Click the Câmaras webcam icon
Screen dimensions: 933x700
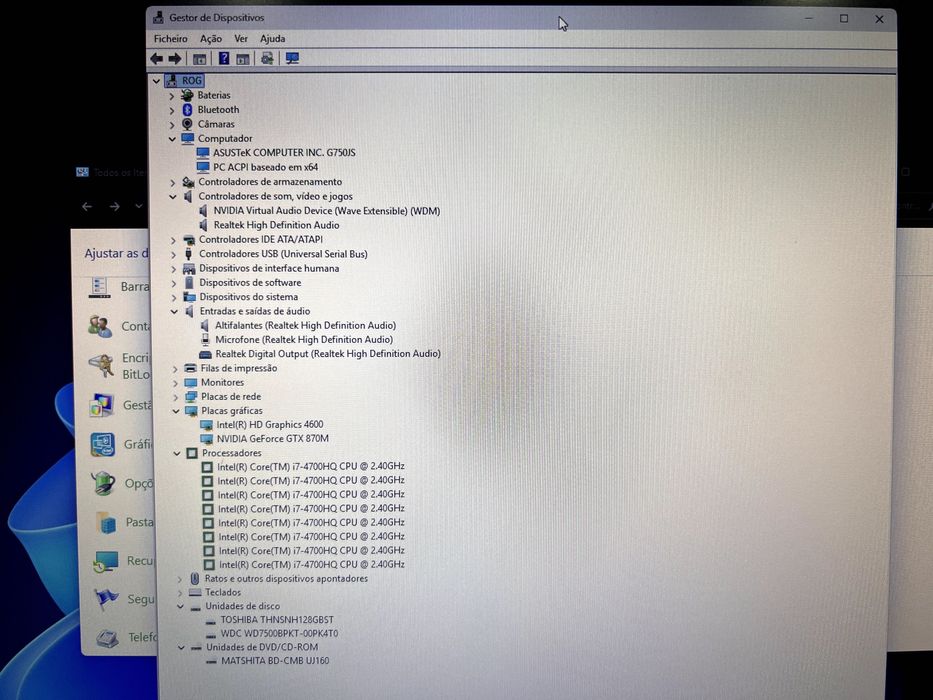pyautogui.click(x=187, y=124)
